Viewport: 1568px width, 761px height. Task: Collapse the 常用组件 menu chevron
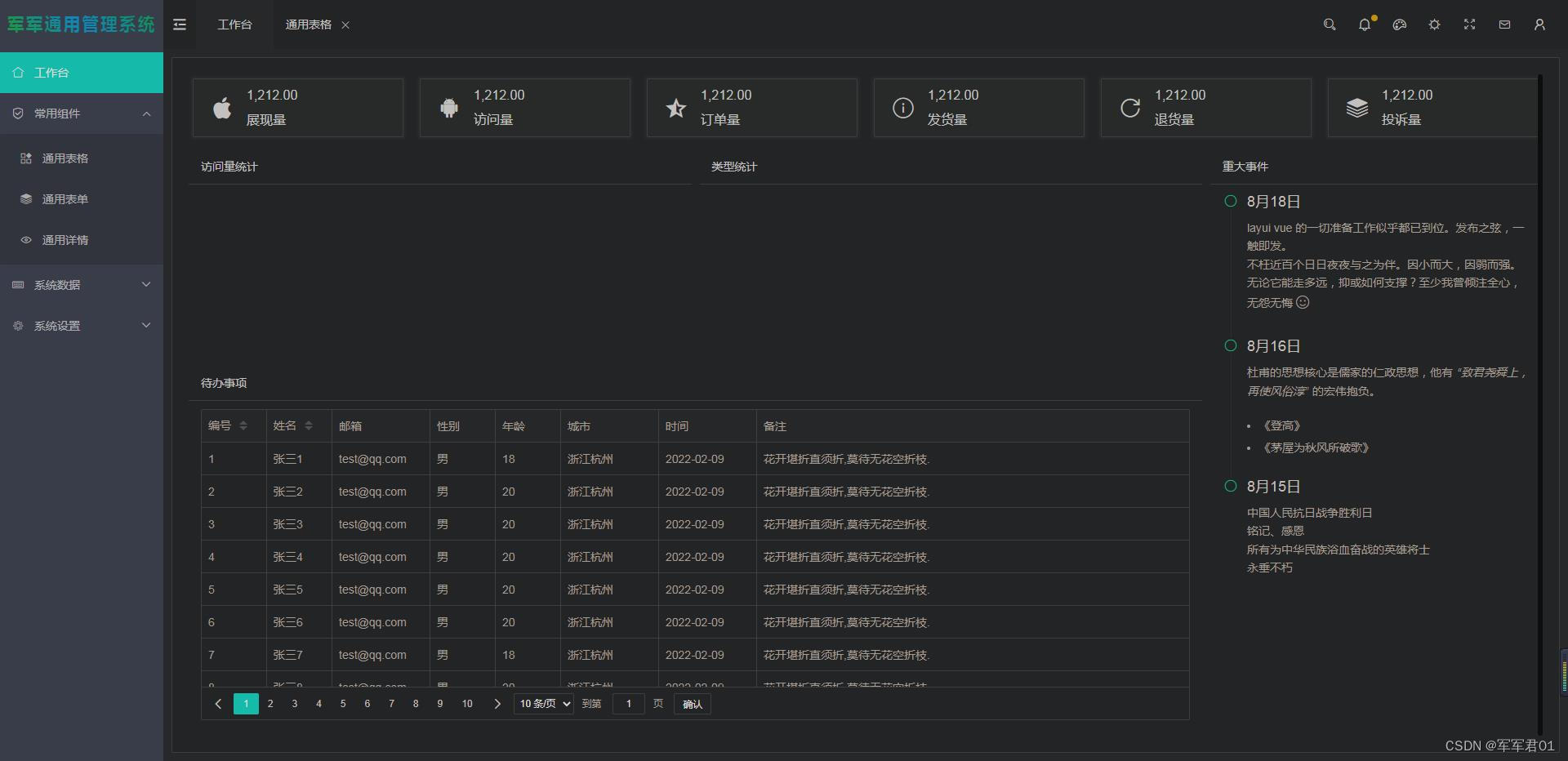coord(146,113)
